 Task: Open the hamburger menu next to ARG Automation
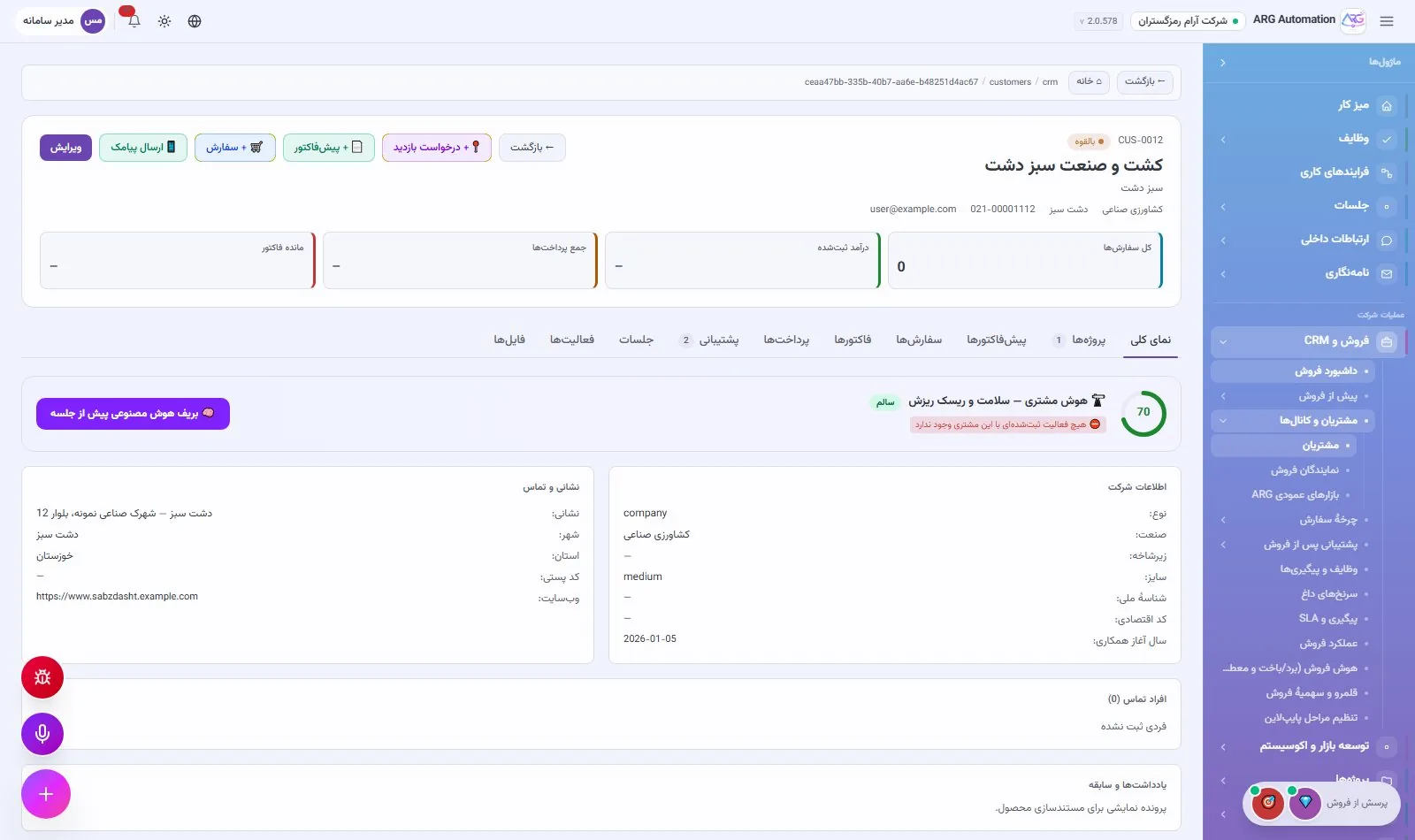(x=1387, y=21)
